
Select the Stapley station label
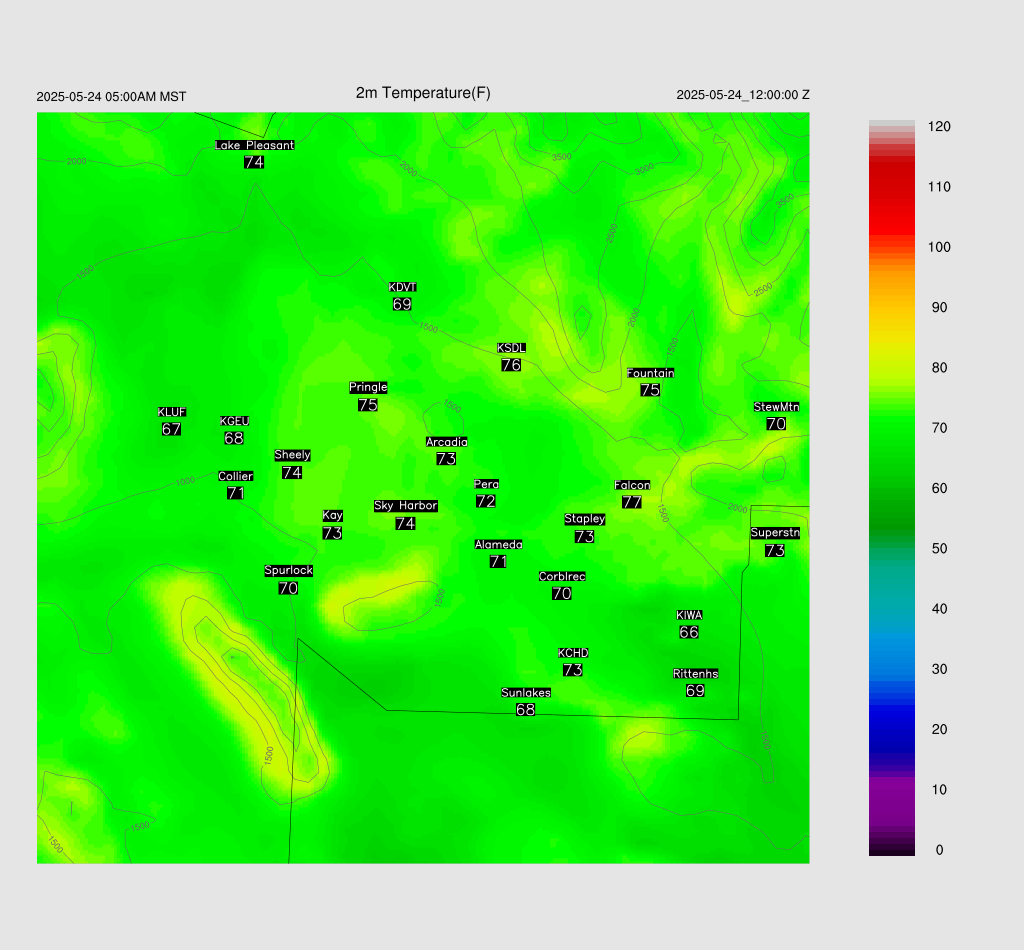pos(585,519)
